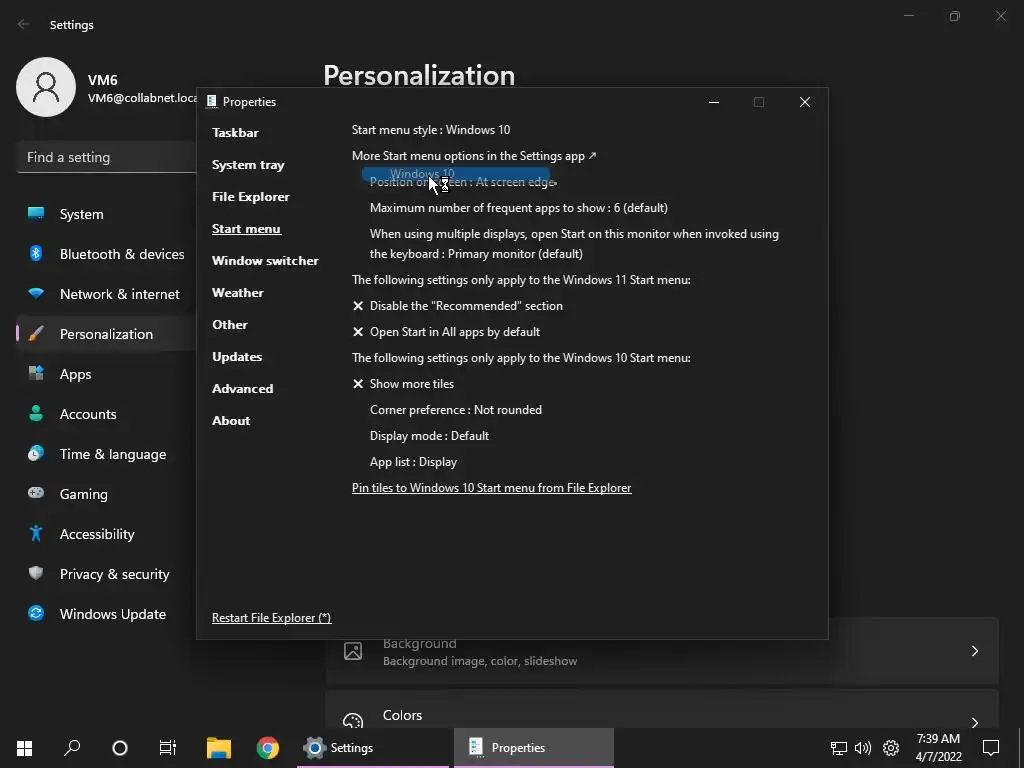Toggle Disable the "Recommended" section

pyautogui.click(x=457, y=306)
